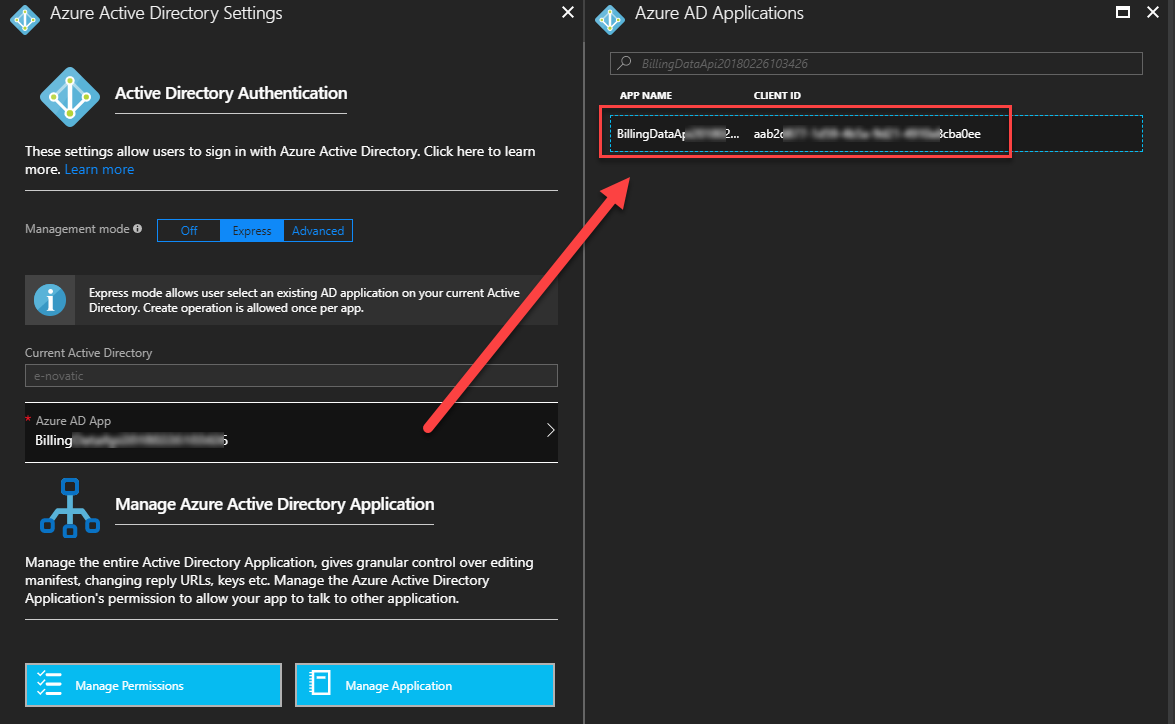1175x724 pixels.
Task: Click the large Active Directory Authentication logo
Action: click(x=70, y=97)
